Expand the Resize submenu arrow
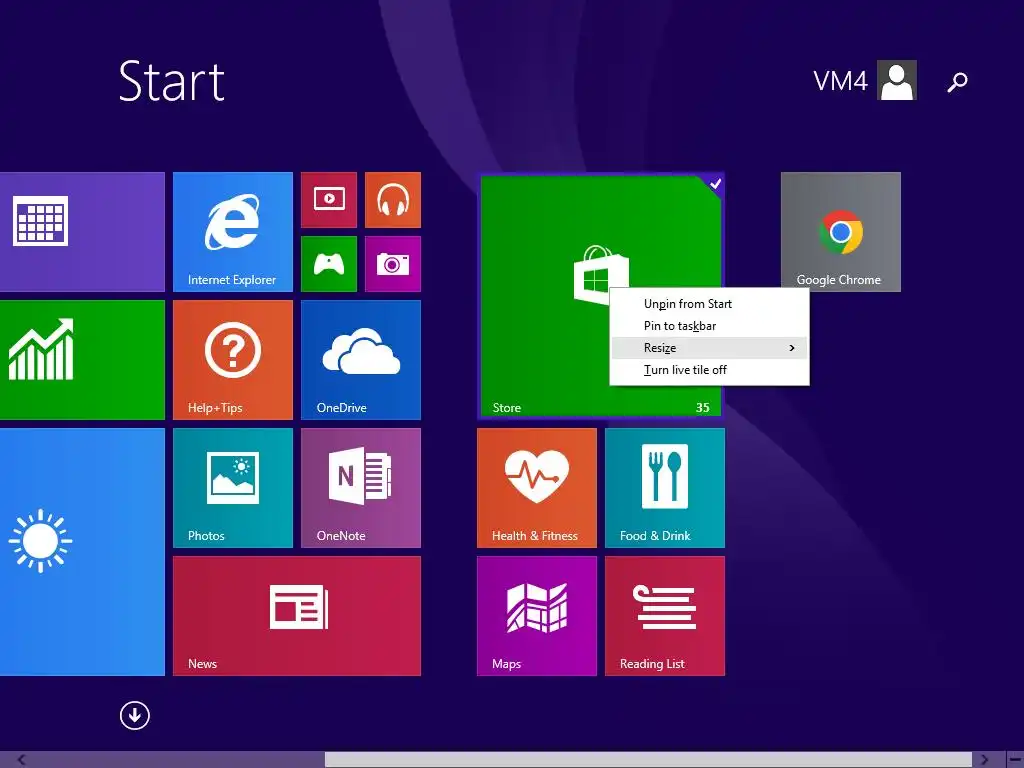 792,348
